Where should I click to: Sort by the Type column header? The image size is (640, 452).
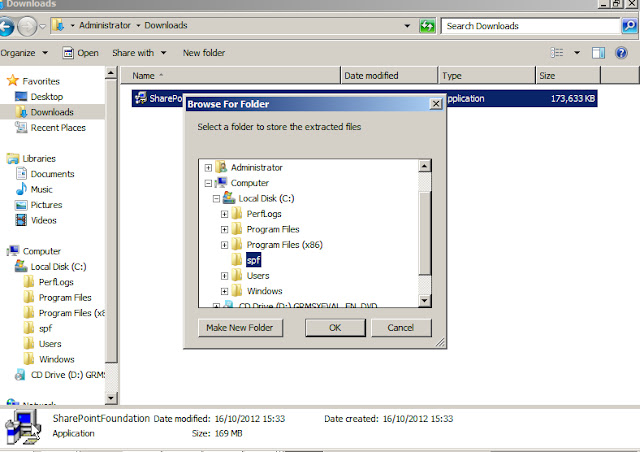[487, 76]
